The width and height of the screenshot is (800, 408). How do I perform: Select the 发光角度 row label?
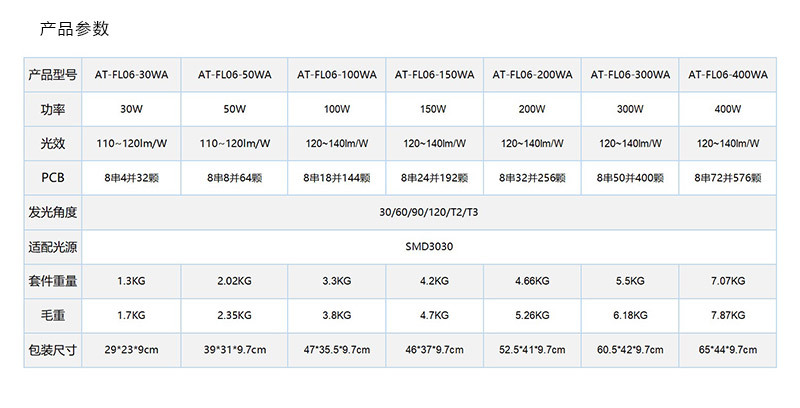pos(53,212)
